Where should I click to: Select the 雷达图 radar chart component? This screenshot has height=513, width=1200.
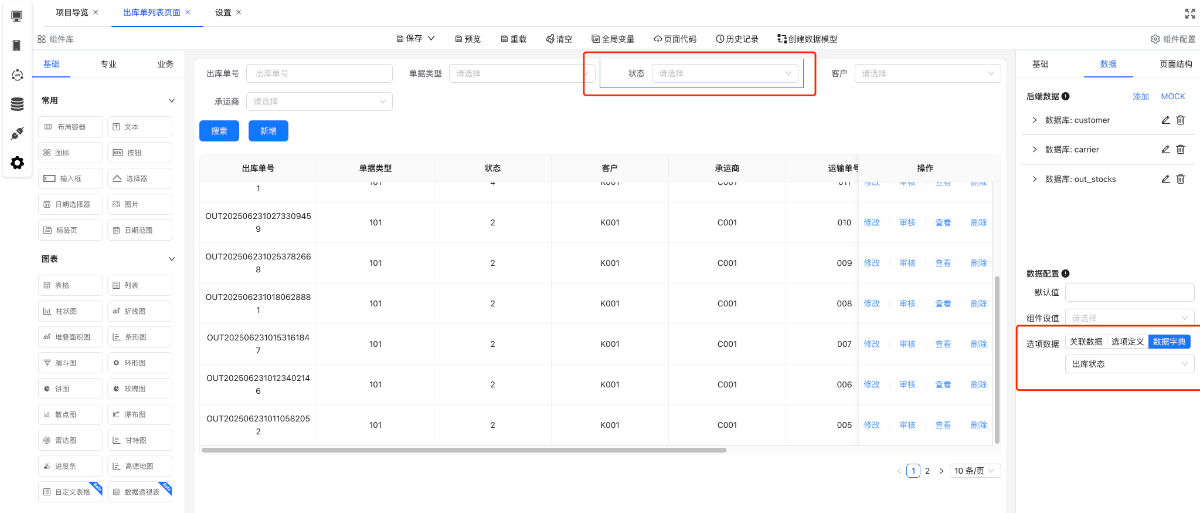(x=70, y=440)
